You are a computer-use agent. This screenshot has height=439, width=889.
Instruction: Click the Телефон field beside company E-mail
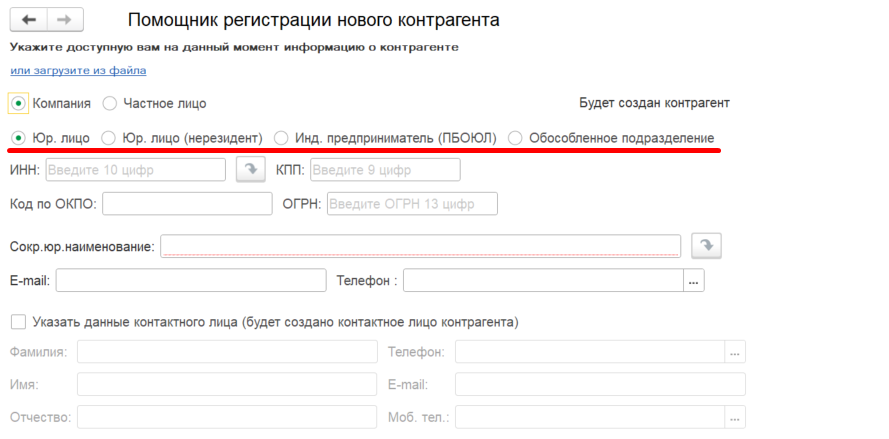click(x=543, y=280)
